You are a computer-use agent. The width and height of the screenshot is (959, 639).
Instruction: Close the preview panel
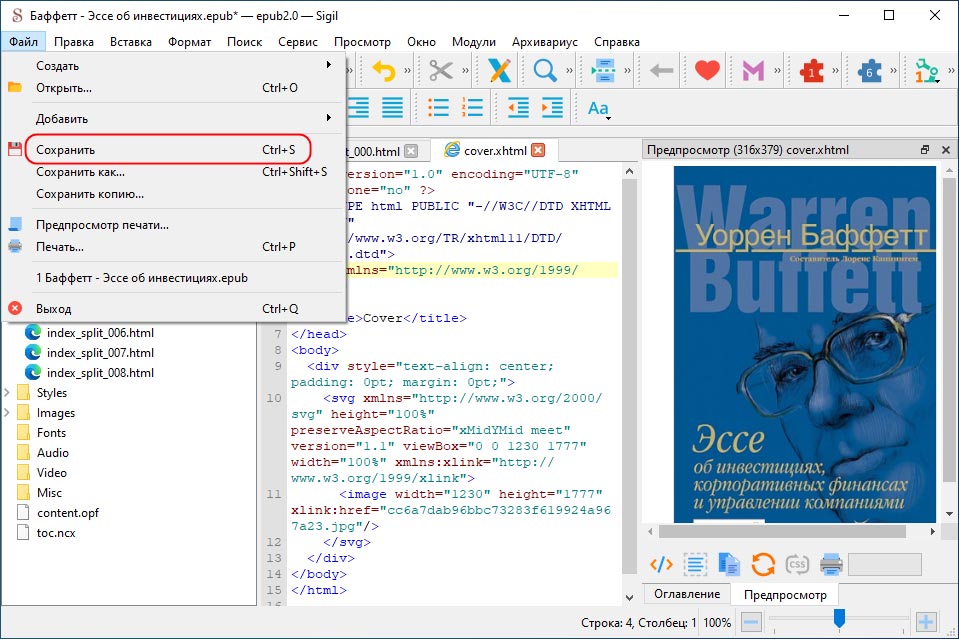(946, 150)
